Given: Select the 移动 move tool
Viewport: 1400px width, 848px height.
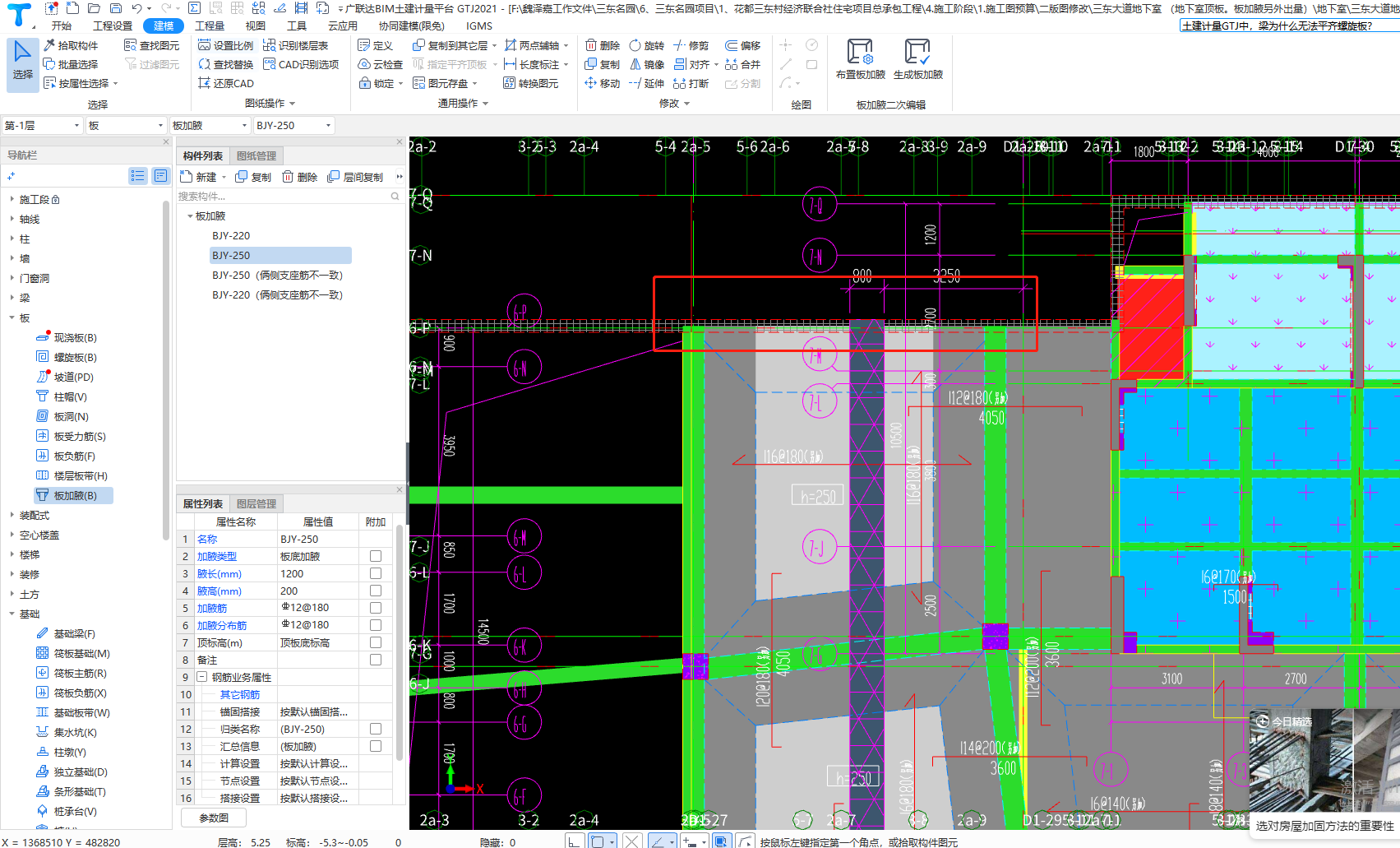Looking at the screenshot, I should [602, 83].
